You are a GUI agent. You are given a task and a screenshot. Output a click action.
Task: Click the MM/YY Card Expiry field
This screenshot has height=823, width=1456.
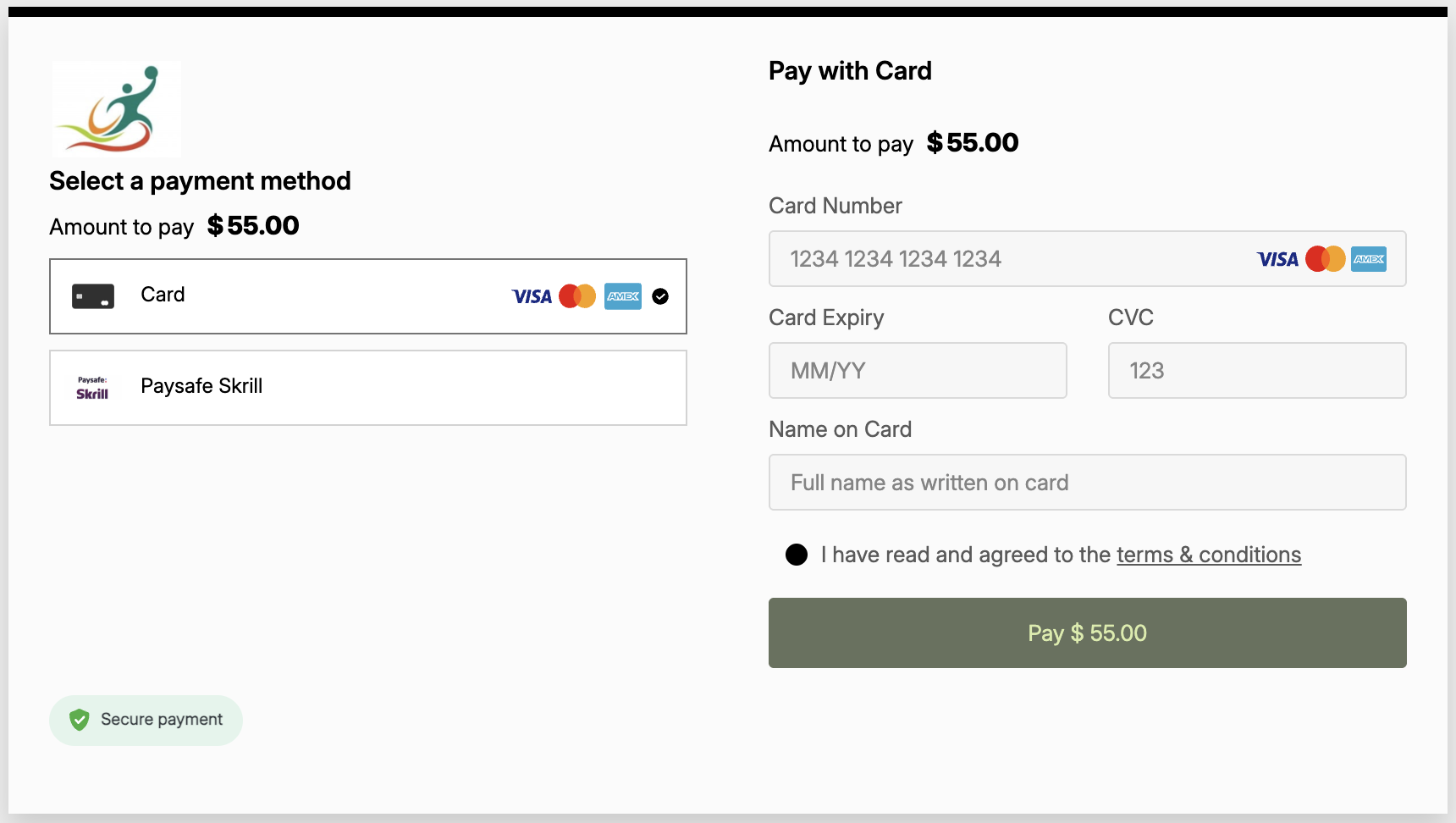pos(917,370)
